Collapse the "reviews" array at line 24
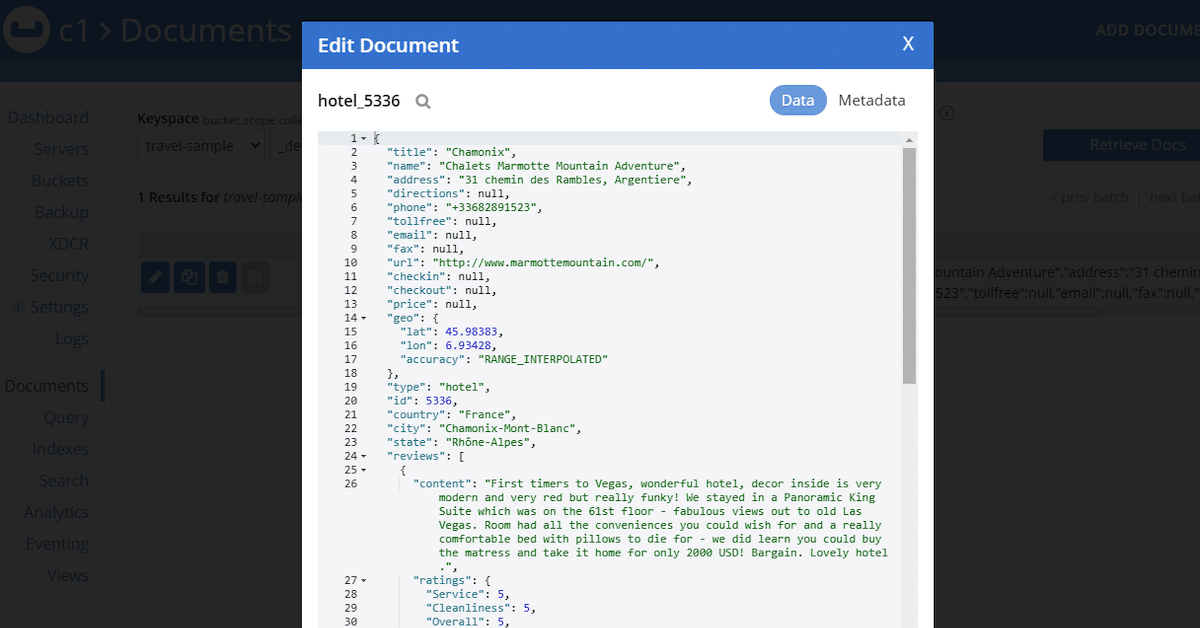 pyautogui.click(x=363, y=456)
